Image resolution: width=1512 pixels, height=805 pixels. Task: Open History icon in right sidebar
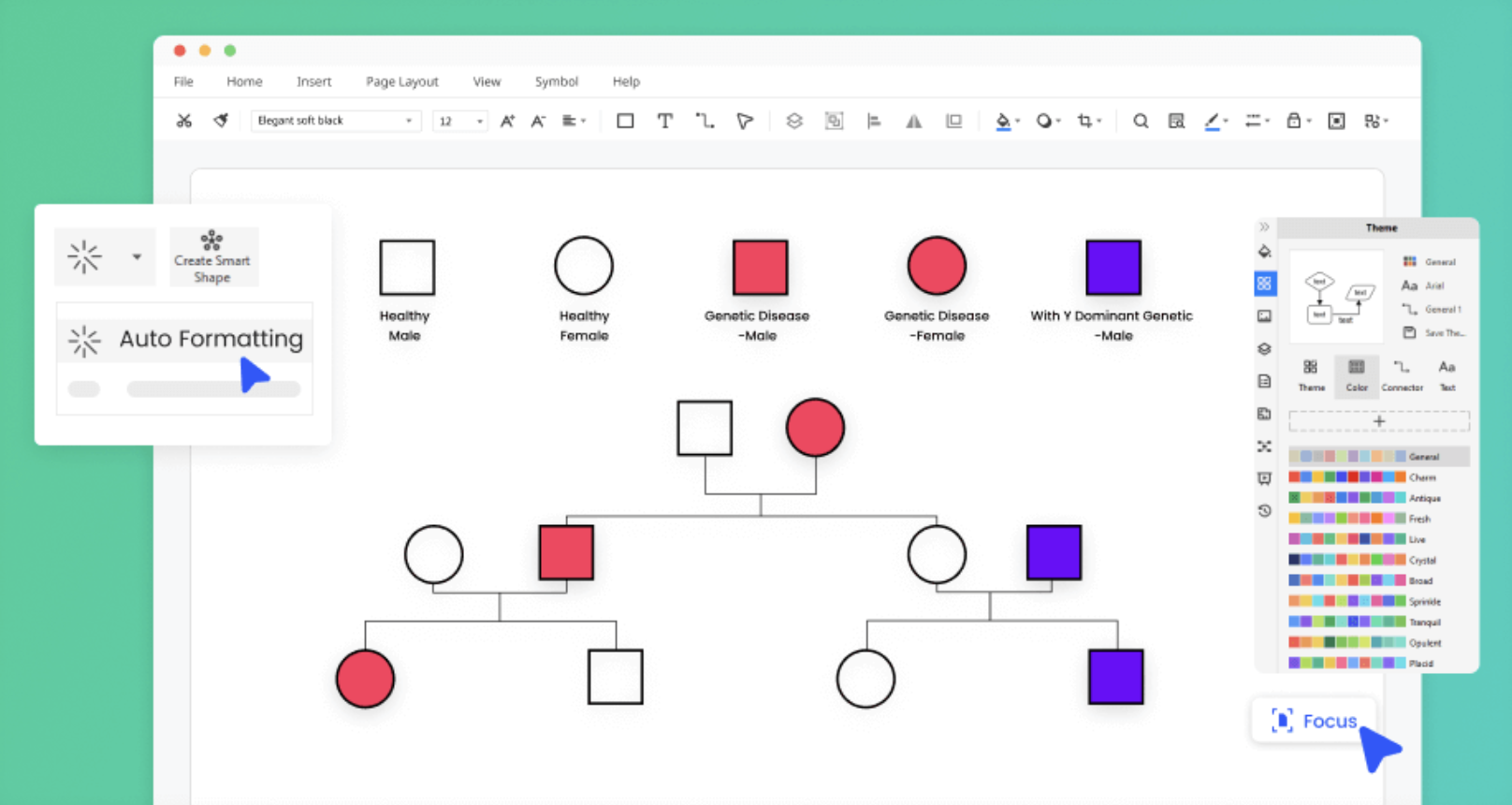click(x=1265, y=511)
